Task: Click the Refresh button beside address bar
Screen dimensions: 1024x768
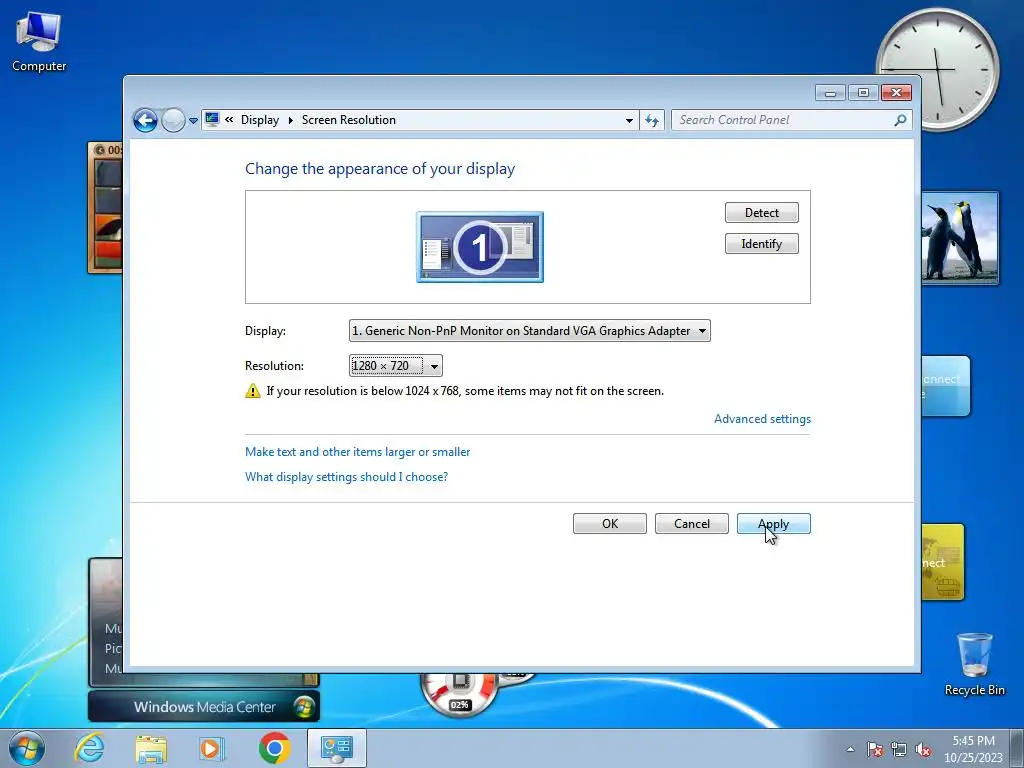Action: 652,120
